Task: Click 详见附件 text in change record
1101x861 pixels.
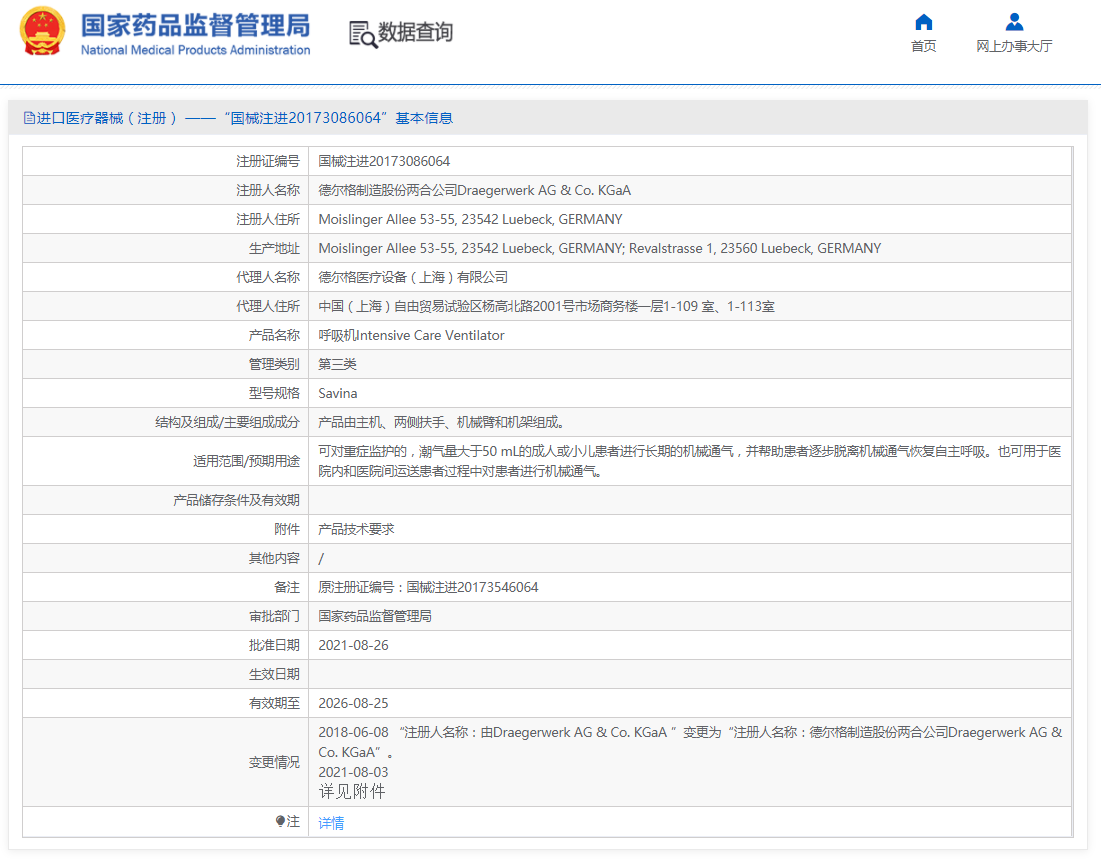Action: 352,792
